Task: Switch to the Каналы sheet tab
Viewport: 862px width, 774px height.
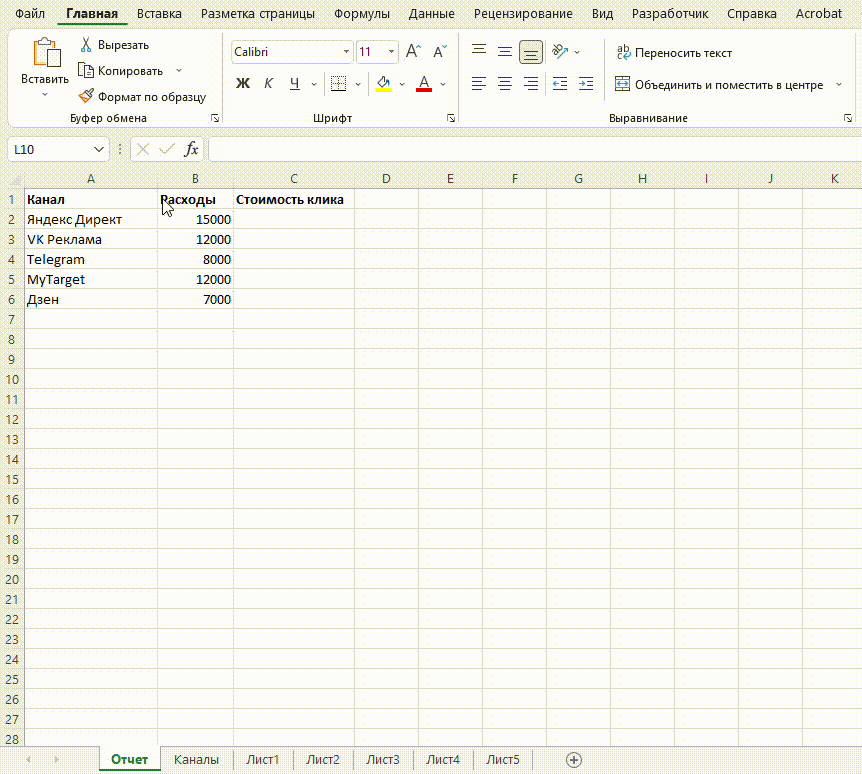Action: pos(196,760)
